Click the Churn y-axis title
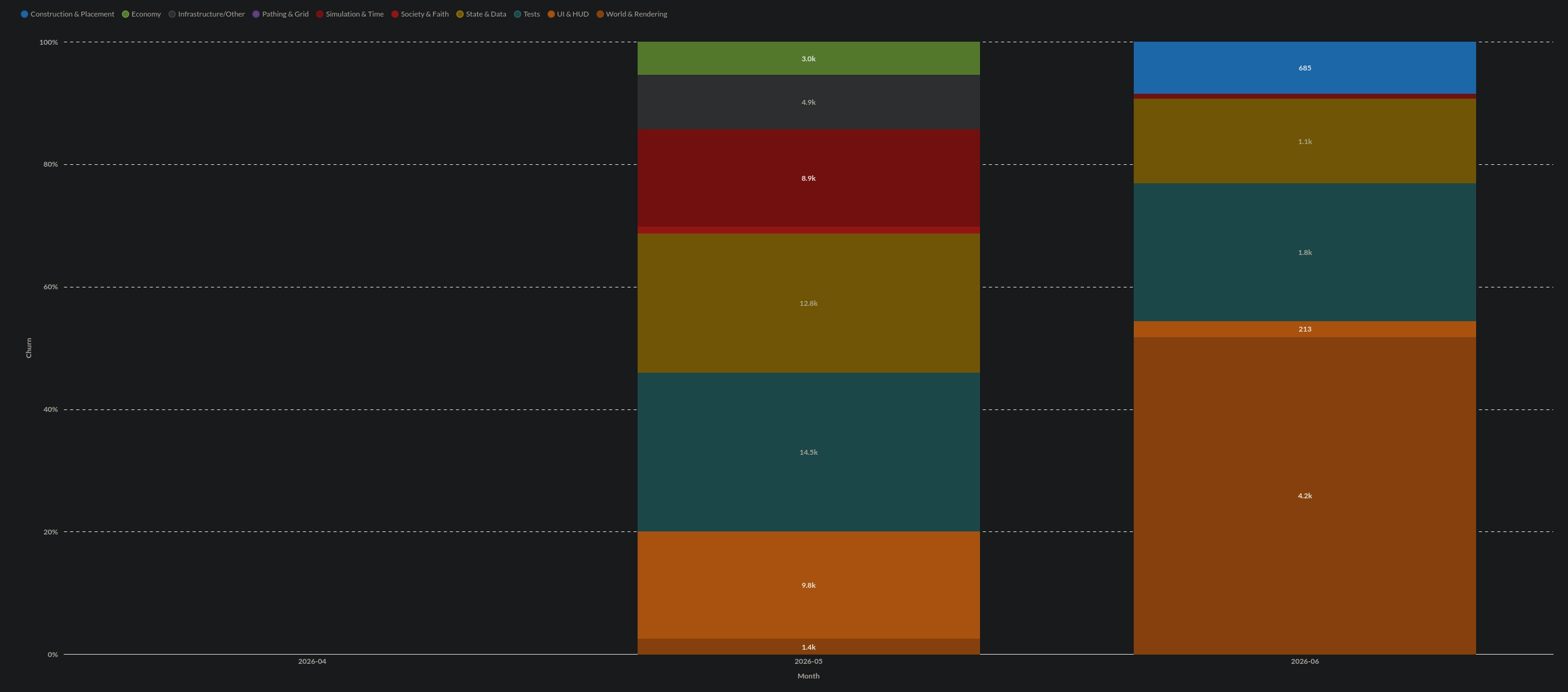The height and width of the screenshot is (692, 1568). pos(28,348)
